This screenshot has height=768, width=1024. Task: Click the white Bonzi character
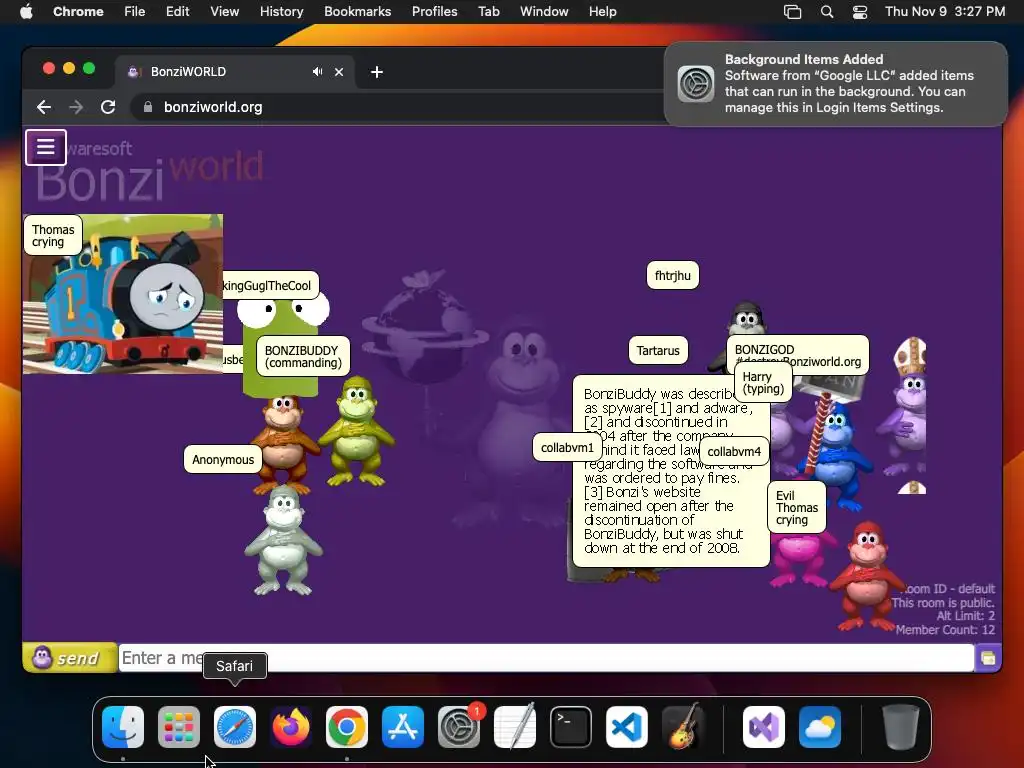(x=283, y=541)
